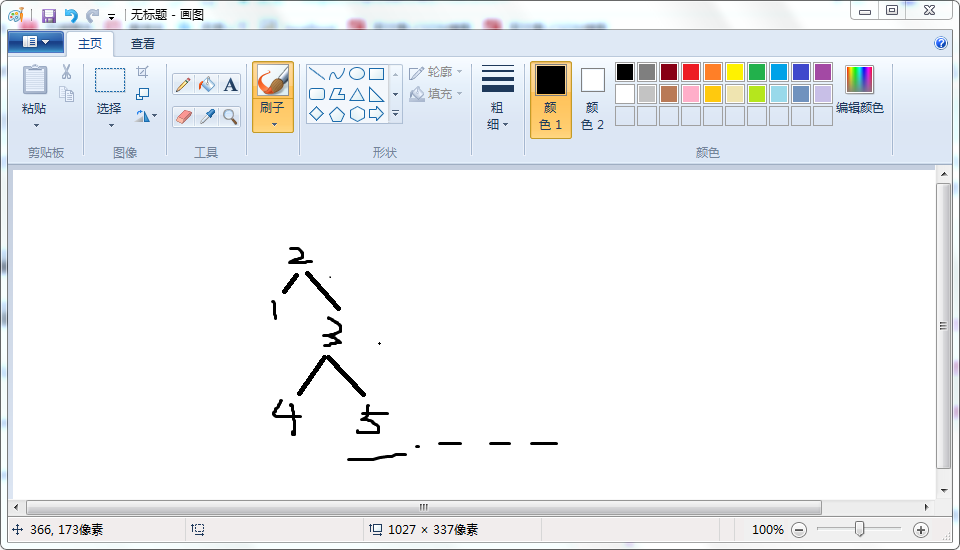This screenshot has height=550, width=960.
Task: Click the Paste clipboard icon
Action: (x=34, y=80)
